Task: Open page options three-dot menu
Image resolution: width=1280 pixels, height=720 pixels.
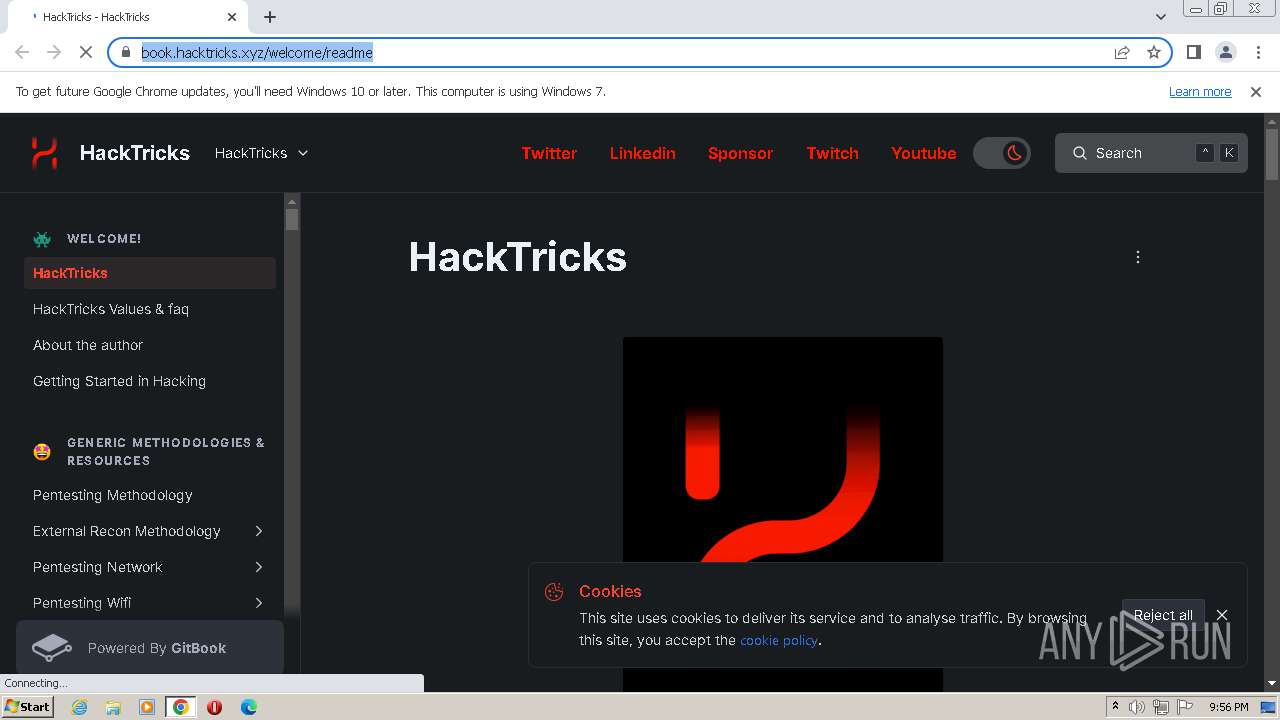Action: tap(1137, 257)
